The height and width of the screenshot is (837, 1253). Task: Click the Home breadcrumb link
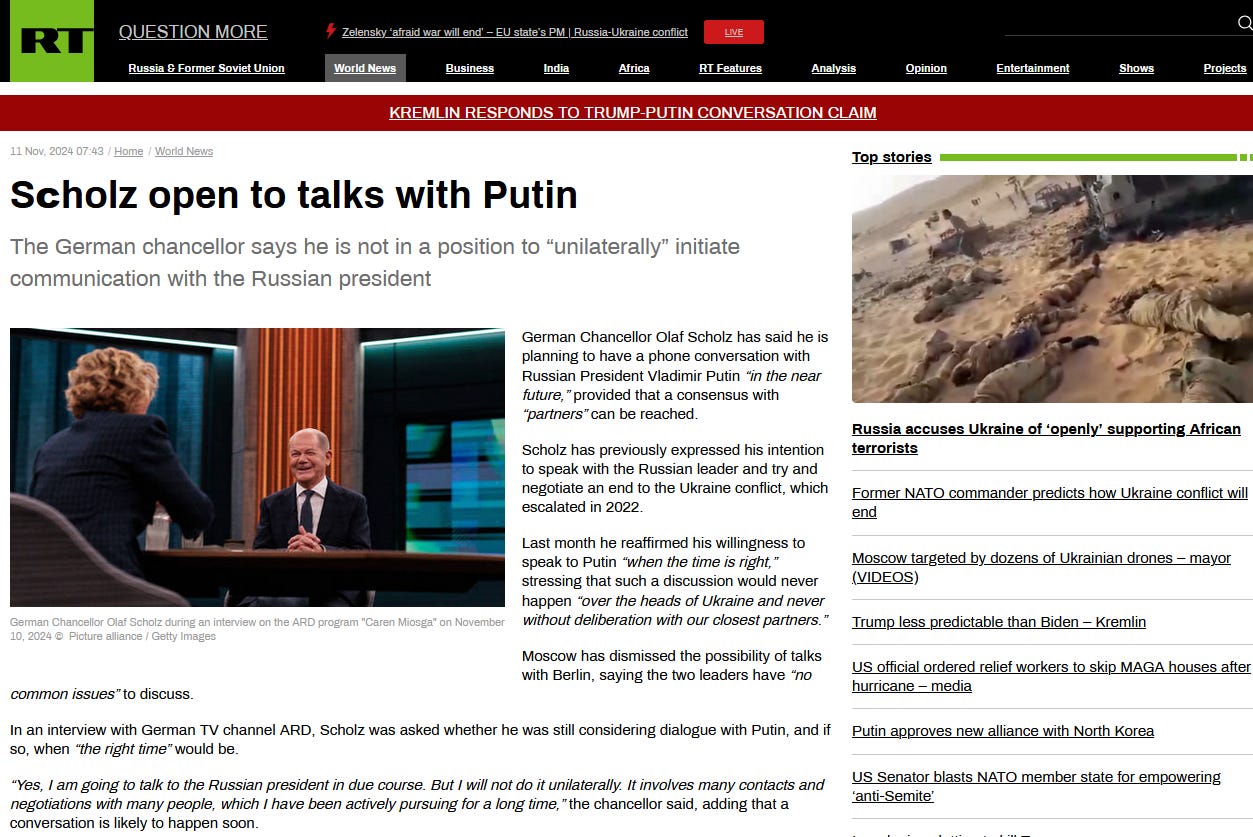click(128, 151)
